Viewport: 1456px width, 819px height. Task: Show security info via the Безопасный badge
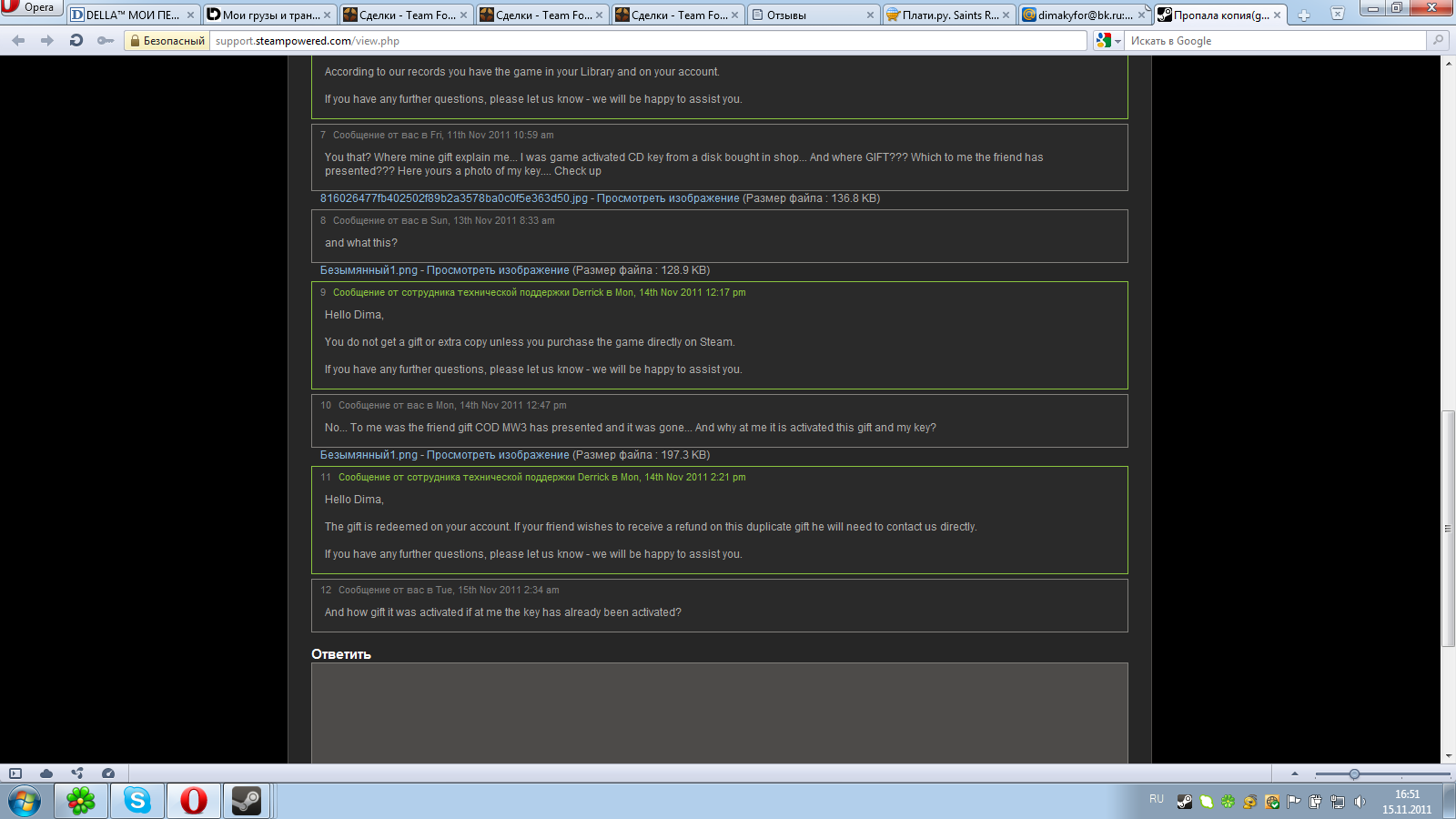pyautogui.click(x=167, y=41)
